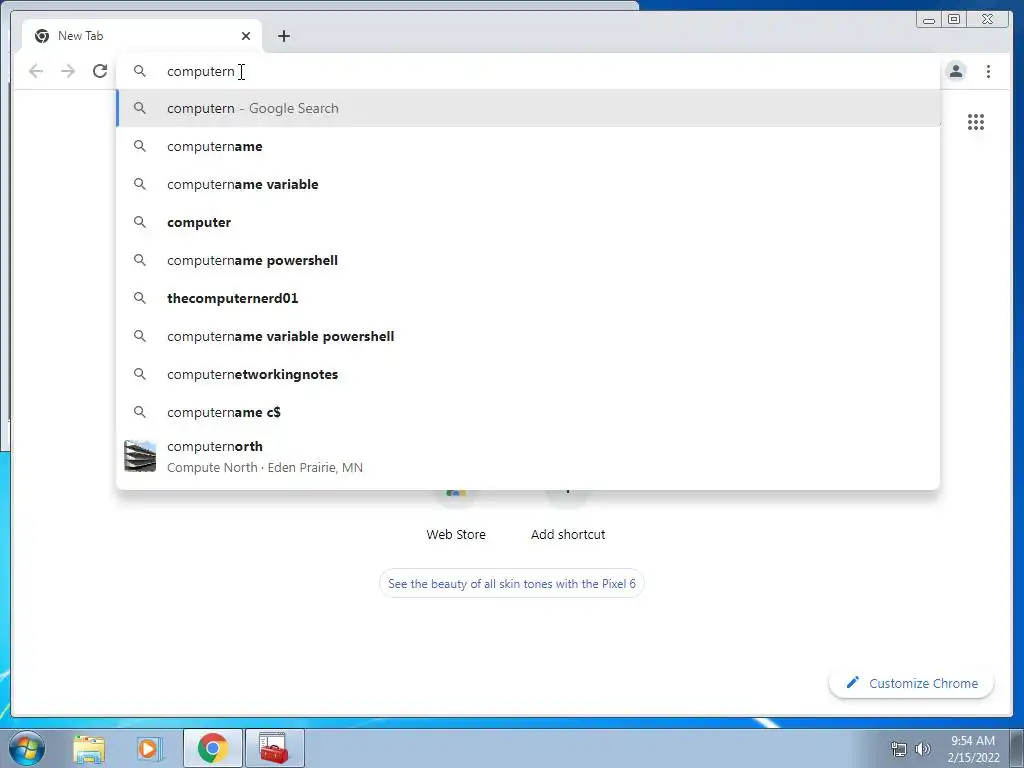Click the browser Forward arrow
The height and width of the screenshot is (768, 1024).
[68, 71]
